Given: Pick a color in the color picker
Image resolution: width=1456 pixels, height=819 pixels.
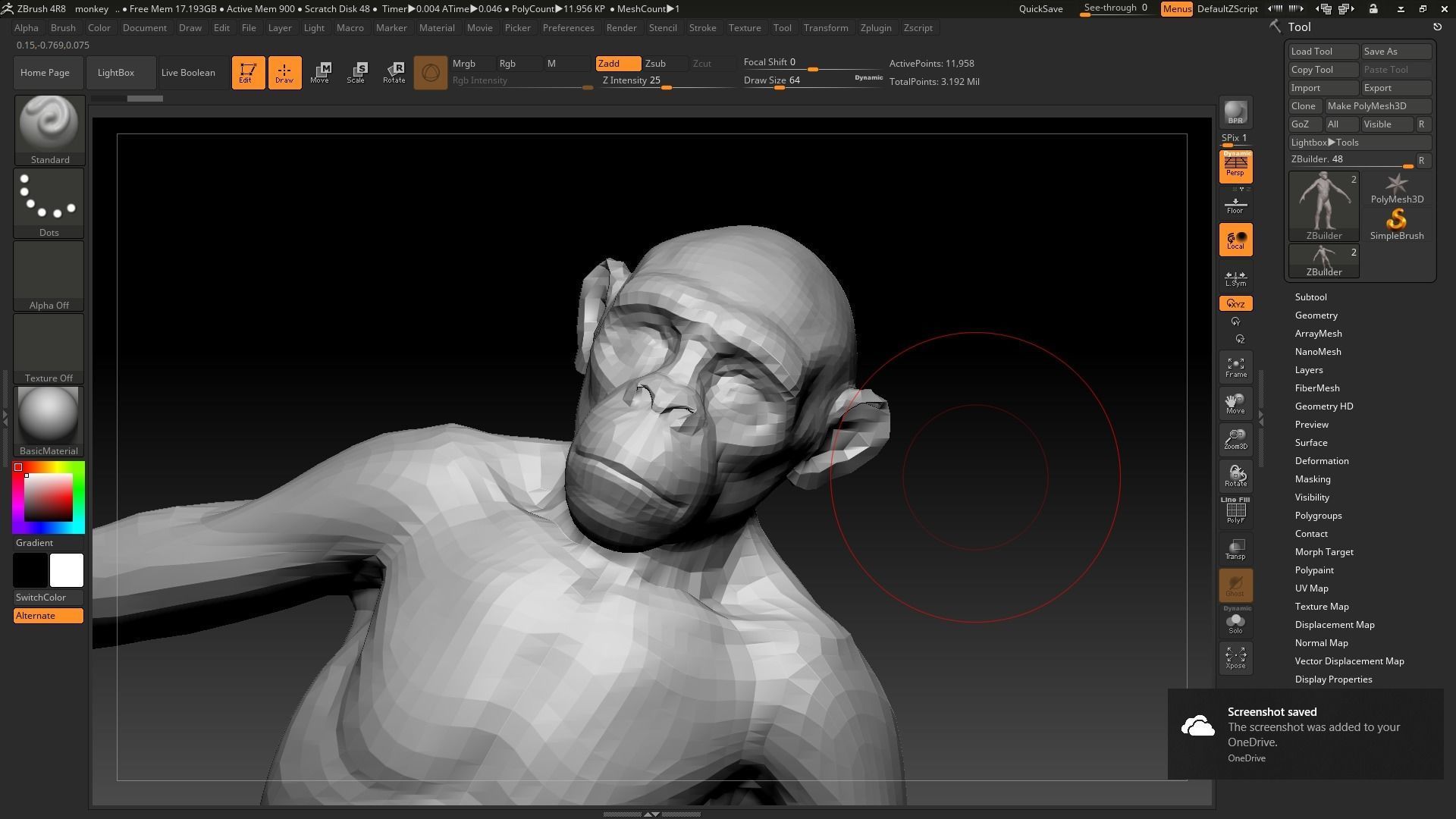Looking at the screenshot, I should [x=49, y=497].
